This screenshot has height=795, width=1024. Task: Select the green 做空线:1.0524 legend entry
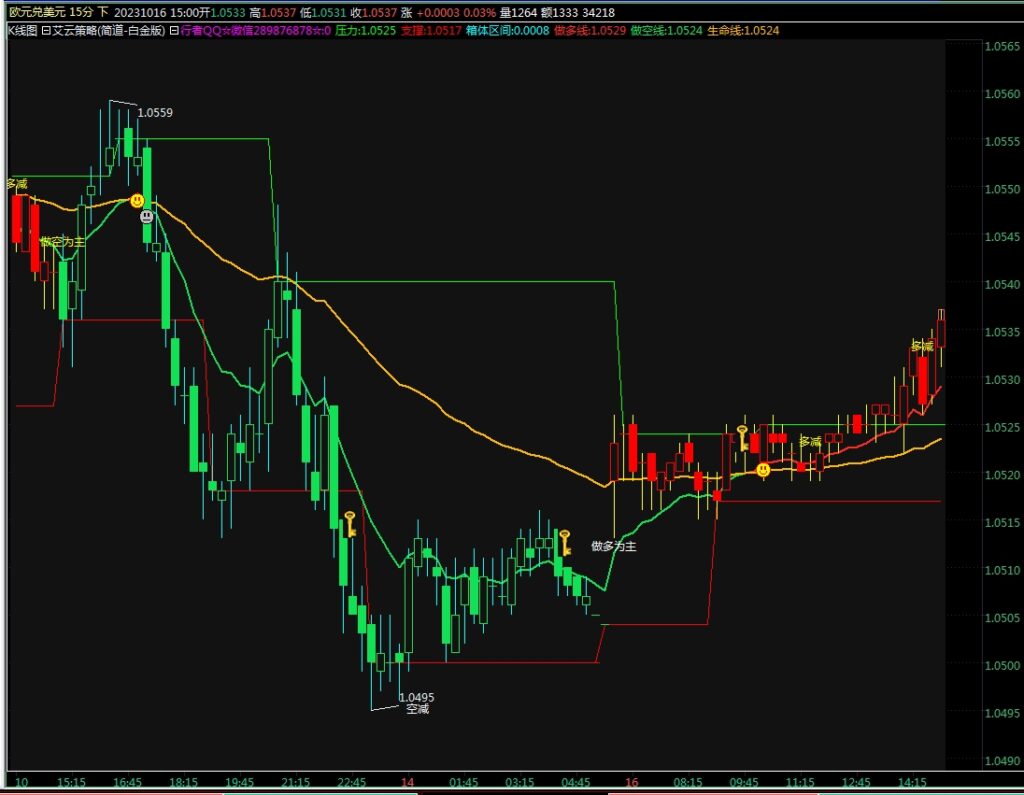(x=666, y=31)
